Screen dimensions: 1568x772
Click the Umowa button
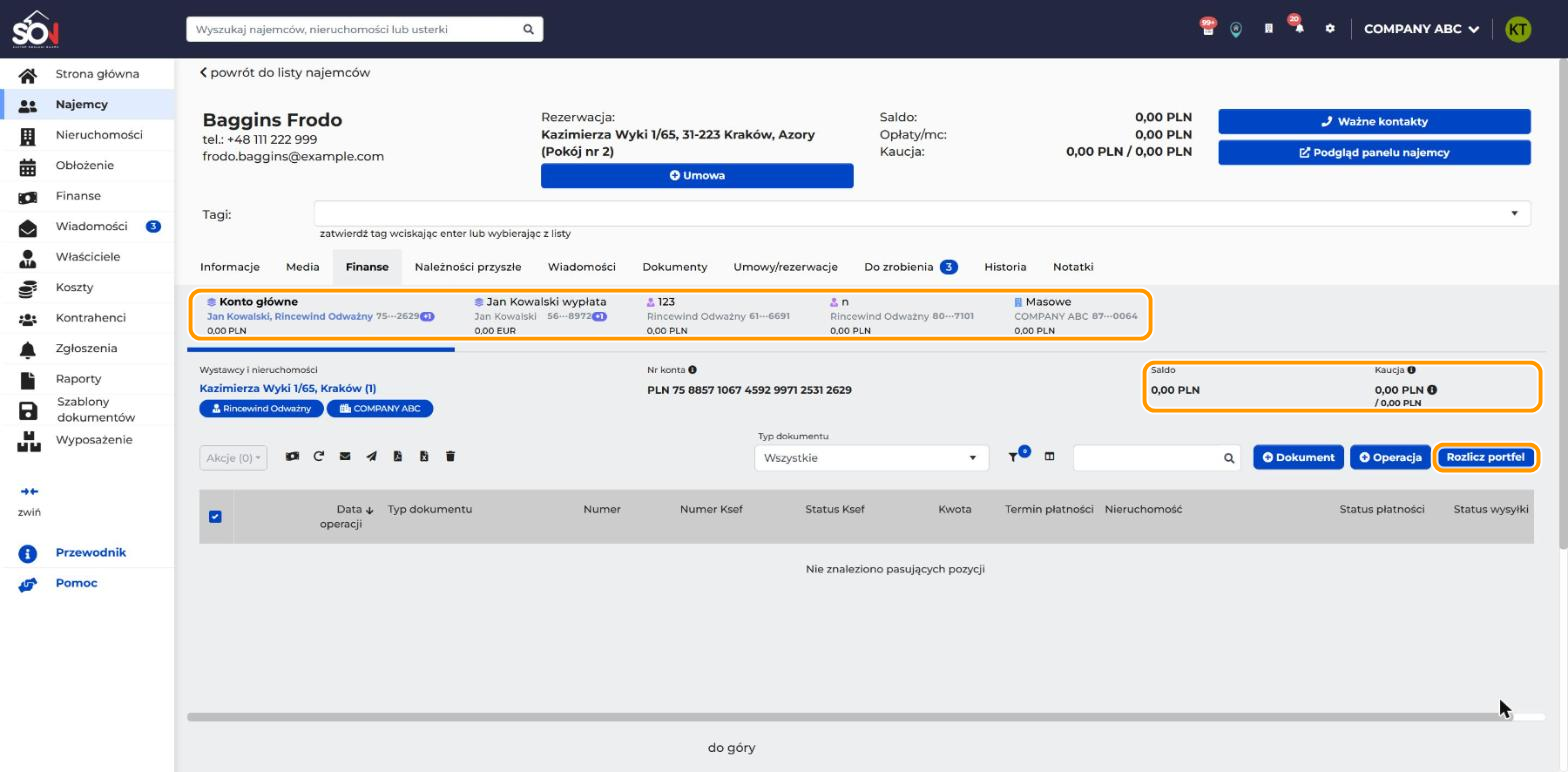pyautogui.click(x=697, y=175)
